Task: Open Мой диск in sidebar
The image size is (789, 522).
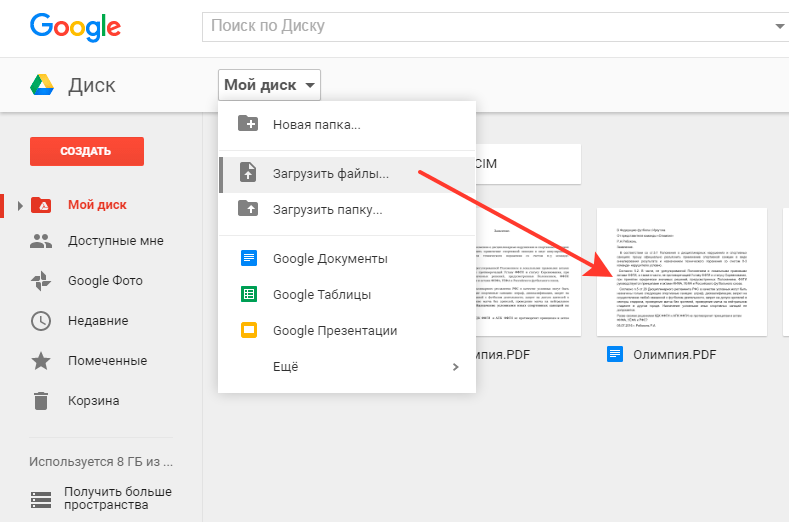Action: point(97,205)
